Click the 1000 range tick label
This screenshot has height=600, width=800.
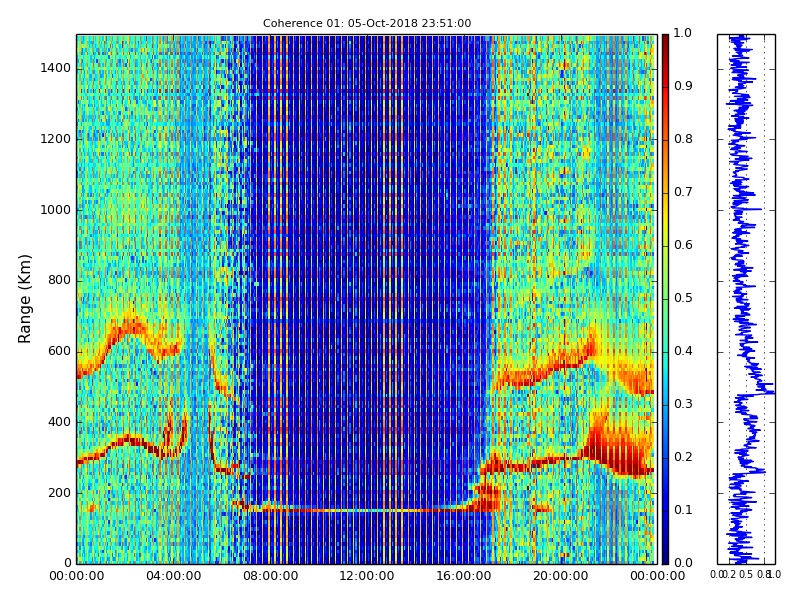(56, 210)
